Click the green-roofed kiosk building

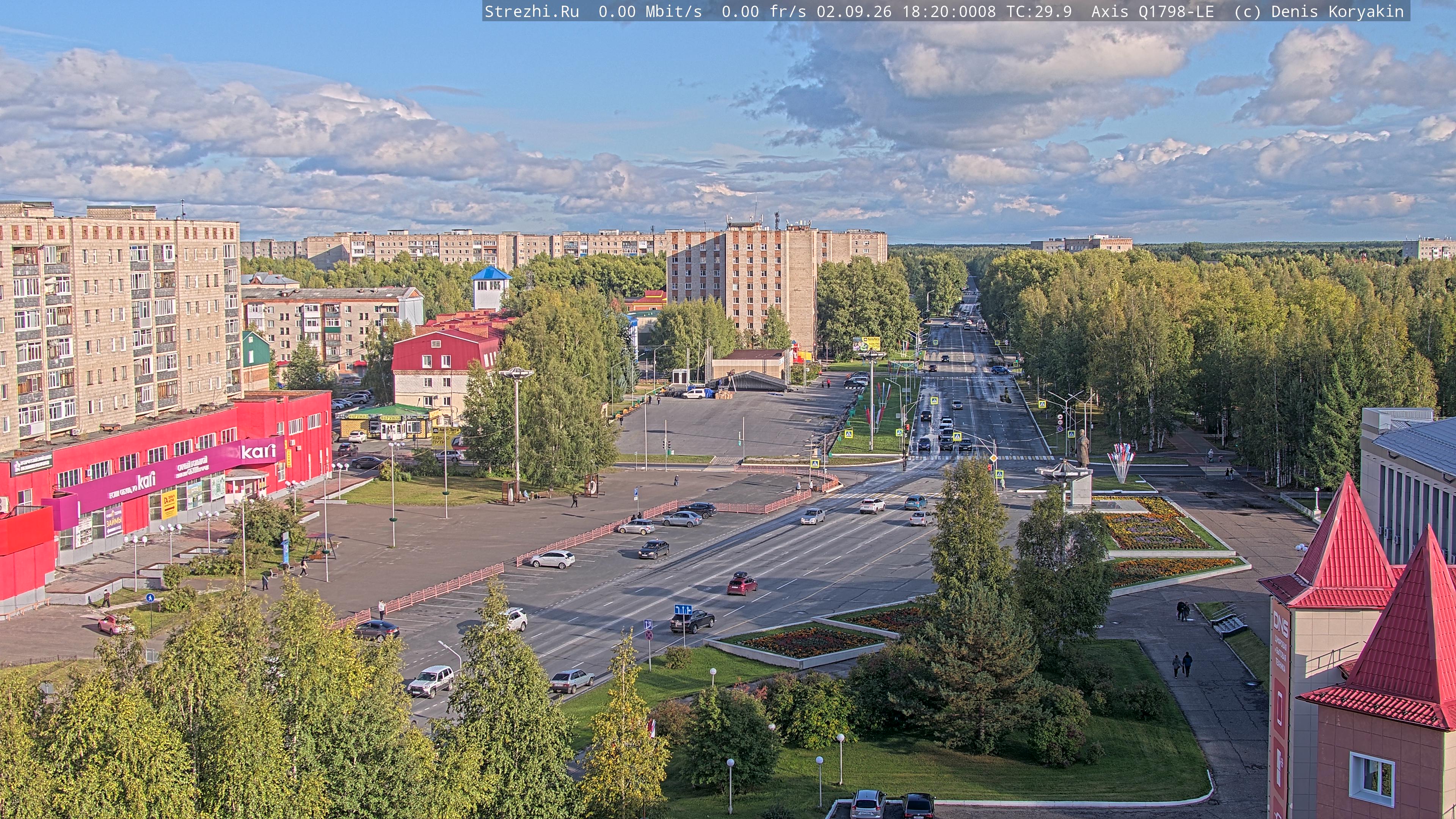click(390, 422)
